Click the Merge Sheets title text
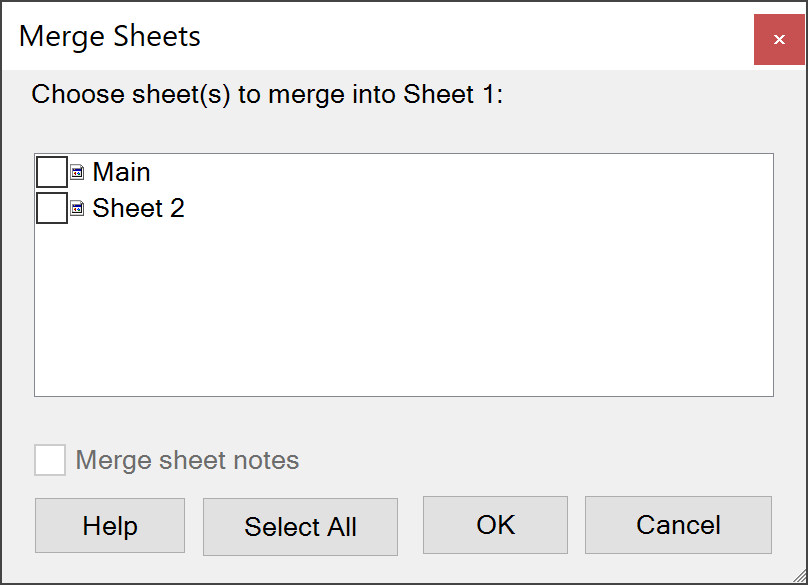808x585 pixels. 110,37
